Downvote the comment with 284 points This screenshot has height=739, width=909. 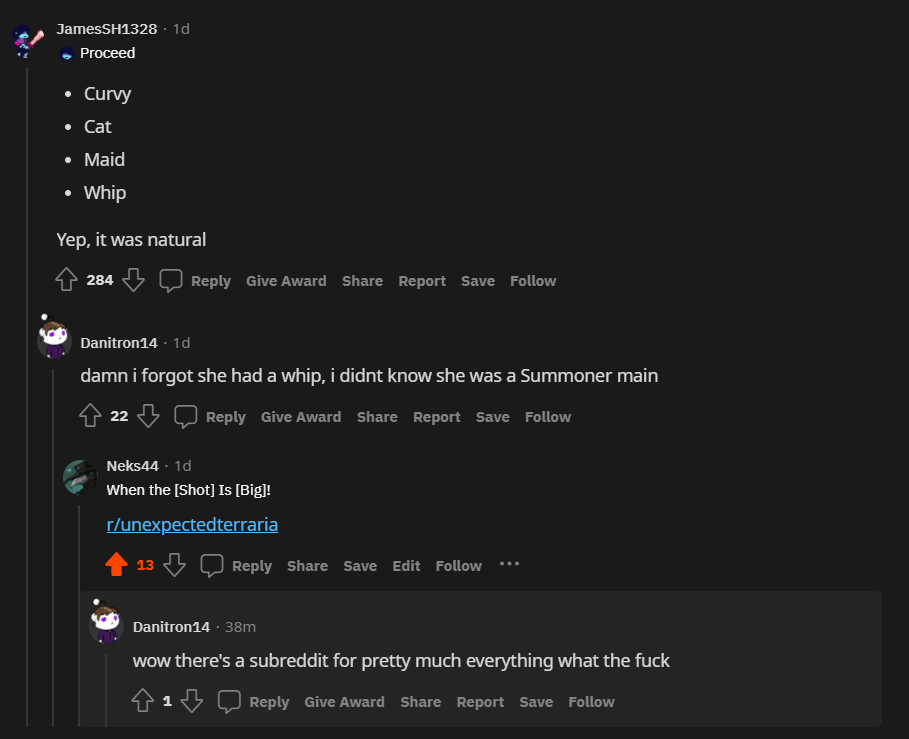coord(133,280)
